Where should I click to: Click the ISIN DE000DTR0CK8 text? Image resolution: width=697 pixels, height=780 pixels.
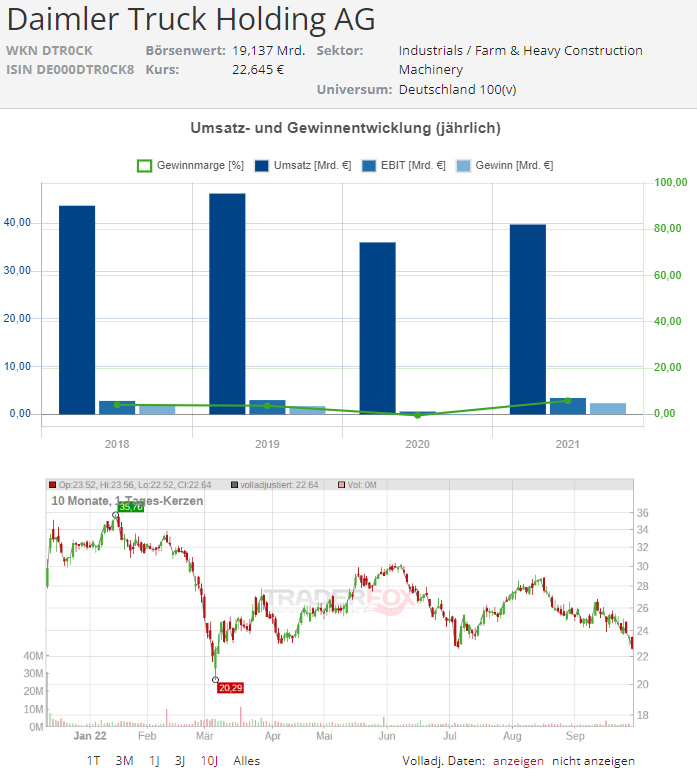tap(70, 70)
